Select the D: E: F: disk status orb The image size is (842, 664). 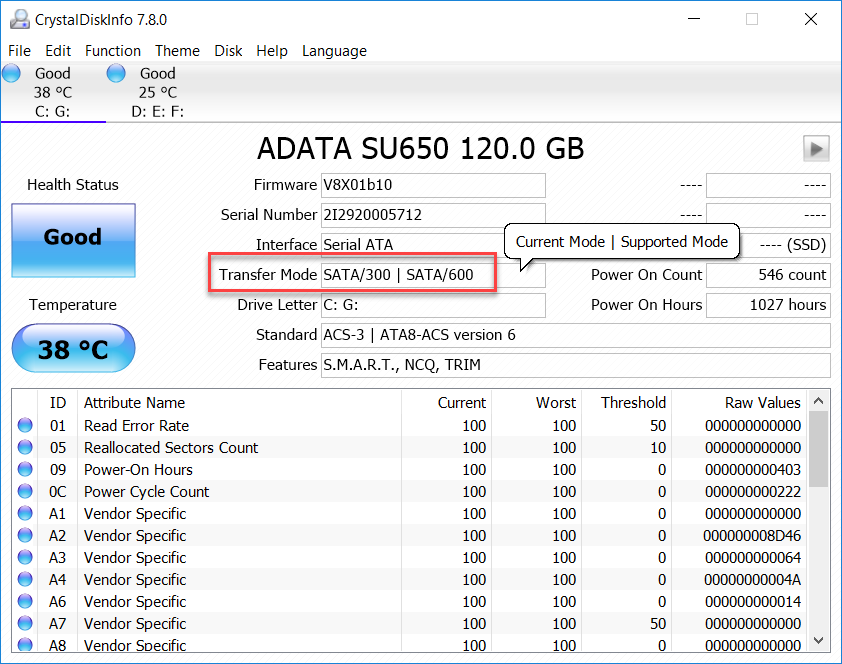click(x=116, y=73)
